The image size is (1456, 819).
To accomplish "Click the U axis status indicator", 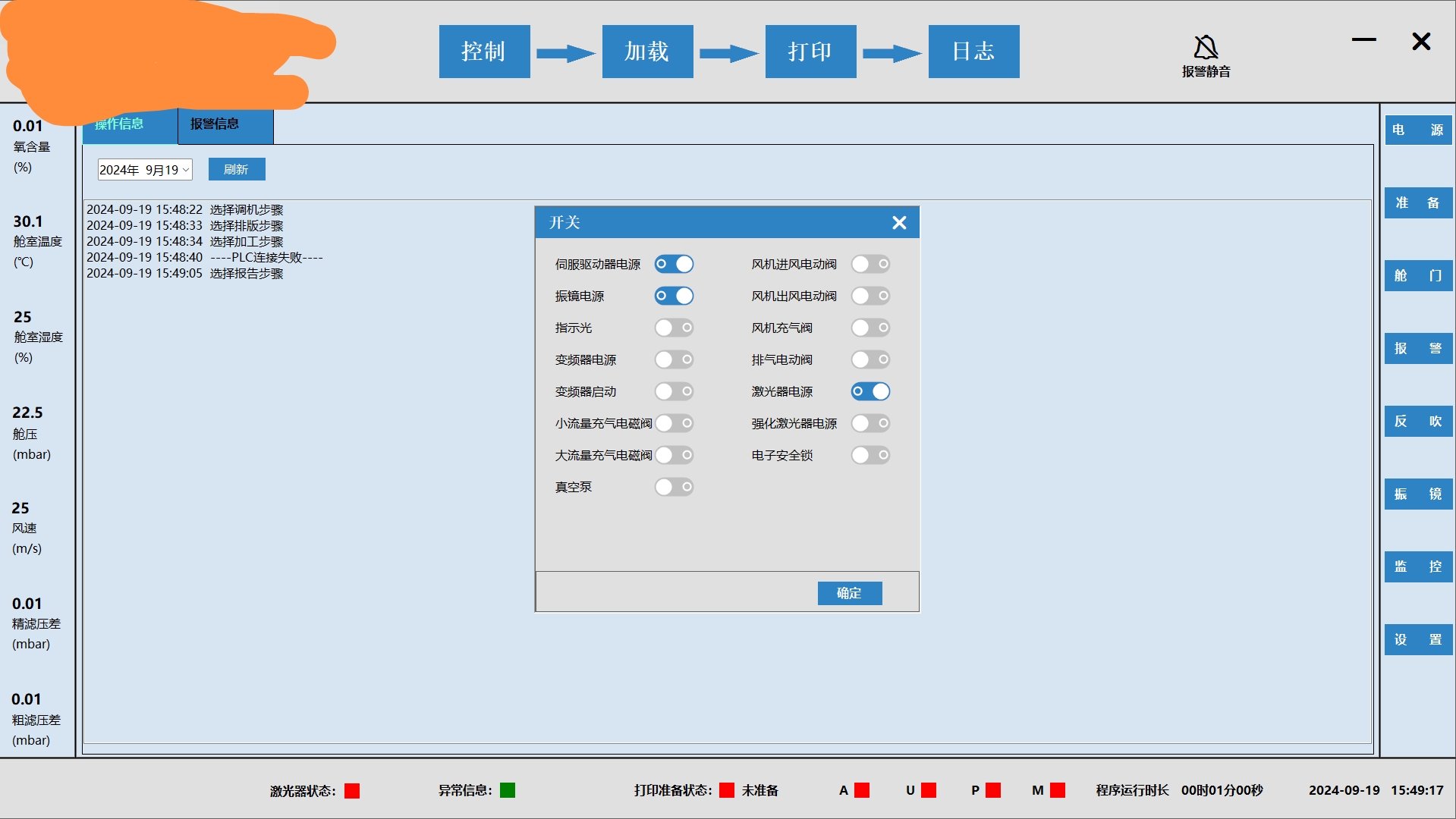I will pyautogui.click(x=929, y=790).
